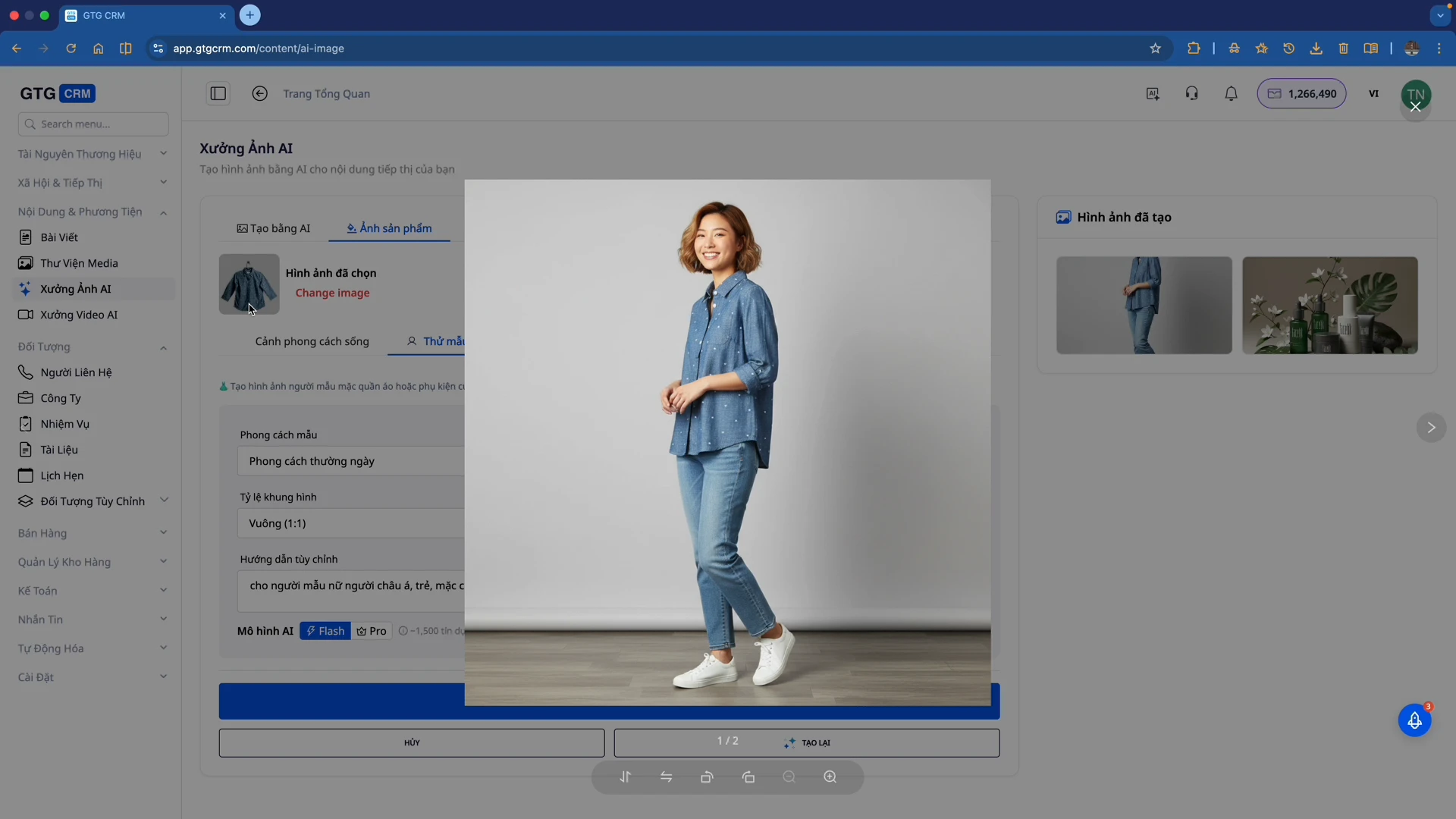Screen dimensions: 1456x819
Task: Switch AI model to Pro
Action: [371, 630]
